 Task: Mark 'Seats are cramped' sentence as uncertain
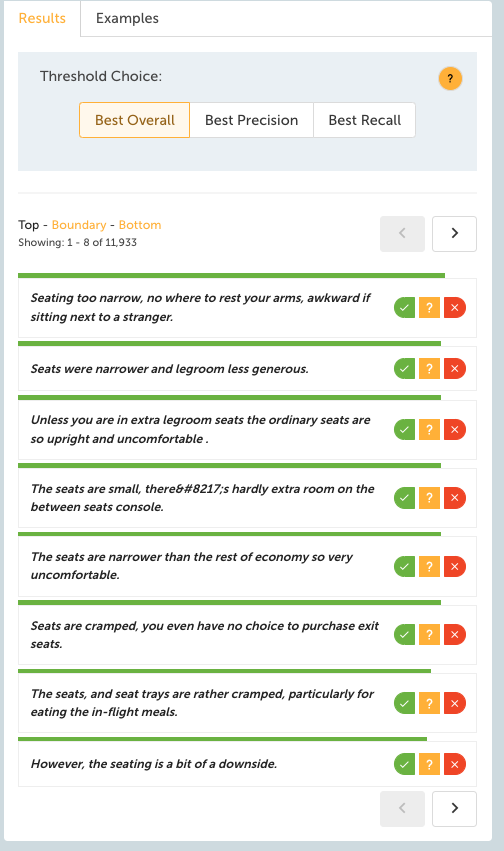click(x=429, y=634)
